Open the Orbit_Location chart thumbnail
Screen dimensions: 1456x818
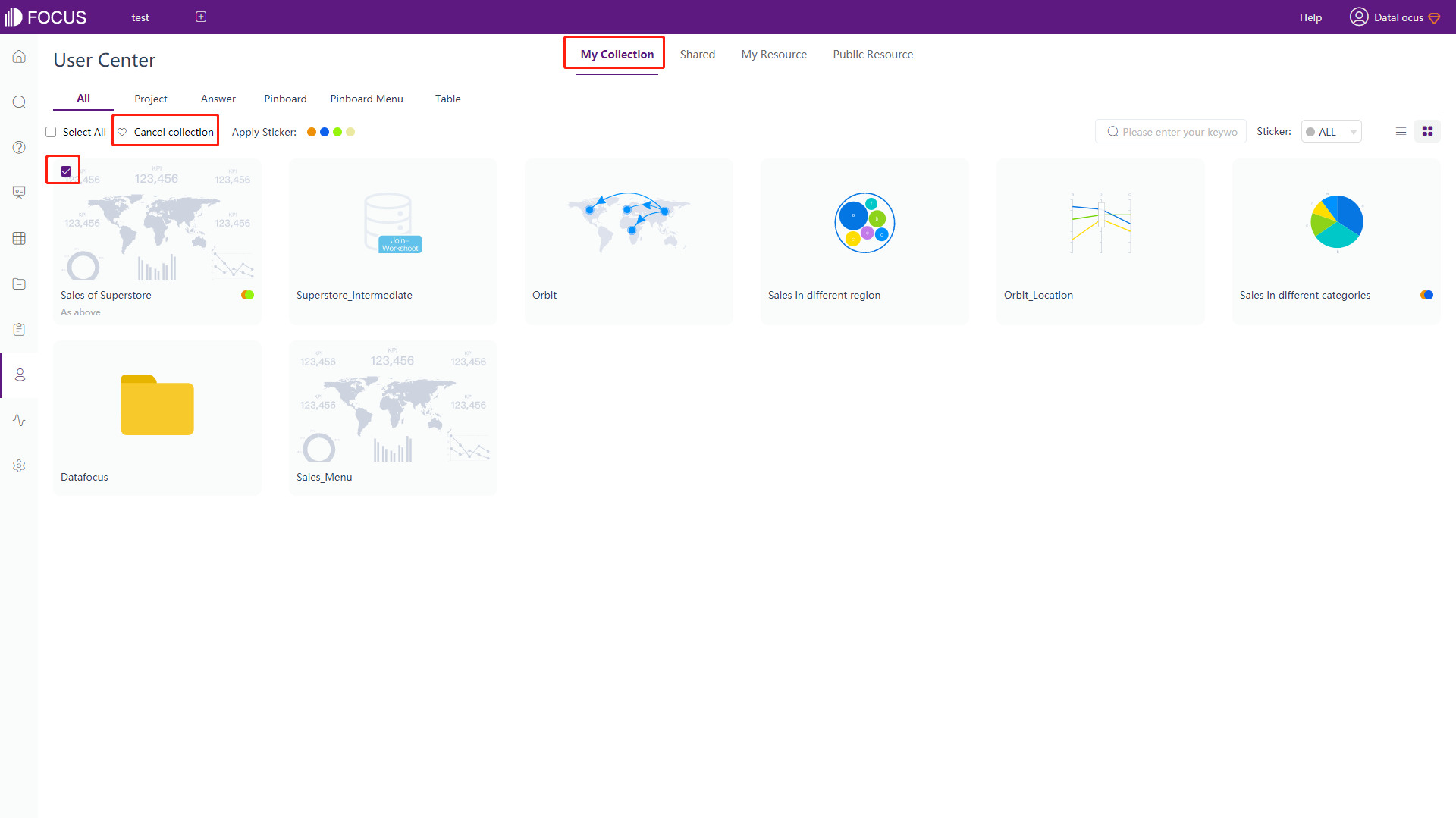[x=1100, y=222]
